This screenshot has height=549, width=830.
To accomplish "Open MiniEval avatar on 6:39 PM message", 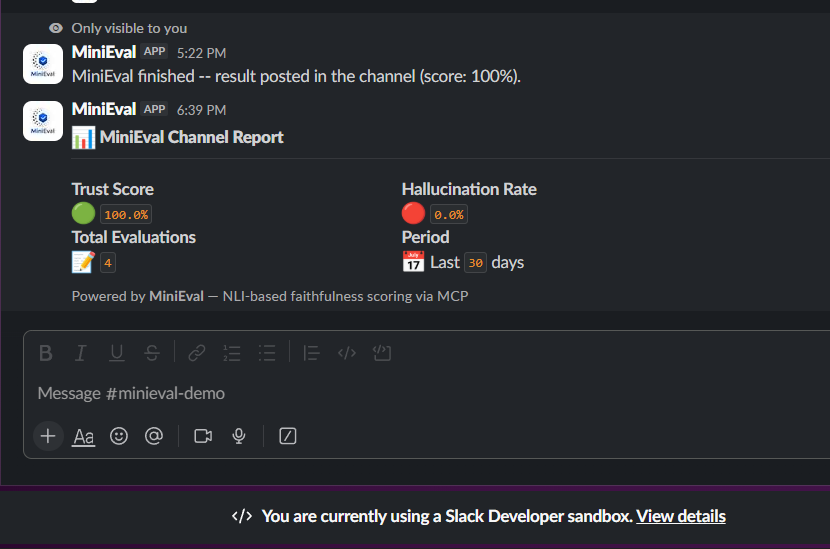I will [x=43, y=121].
